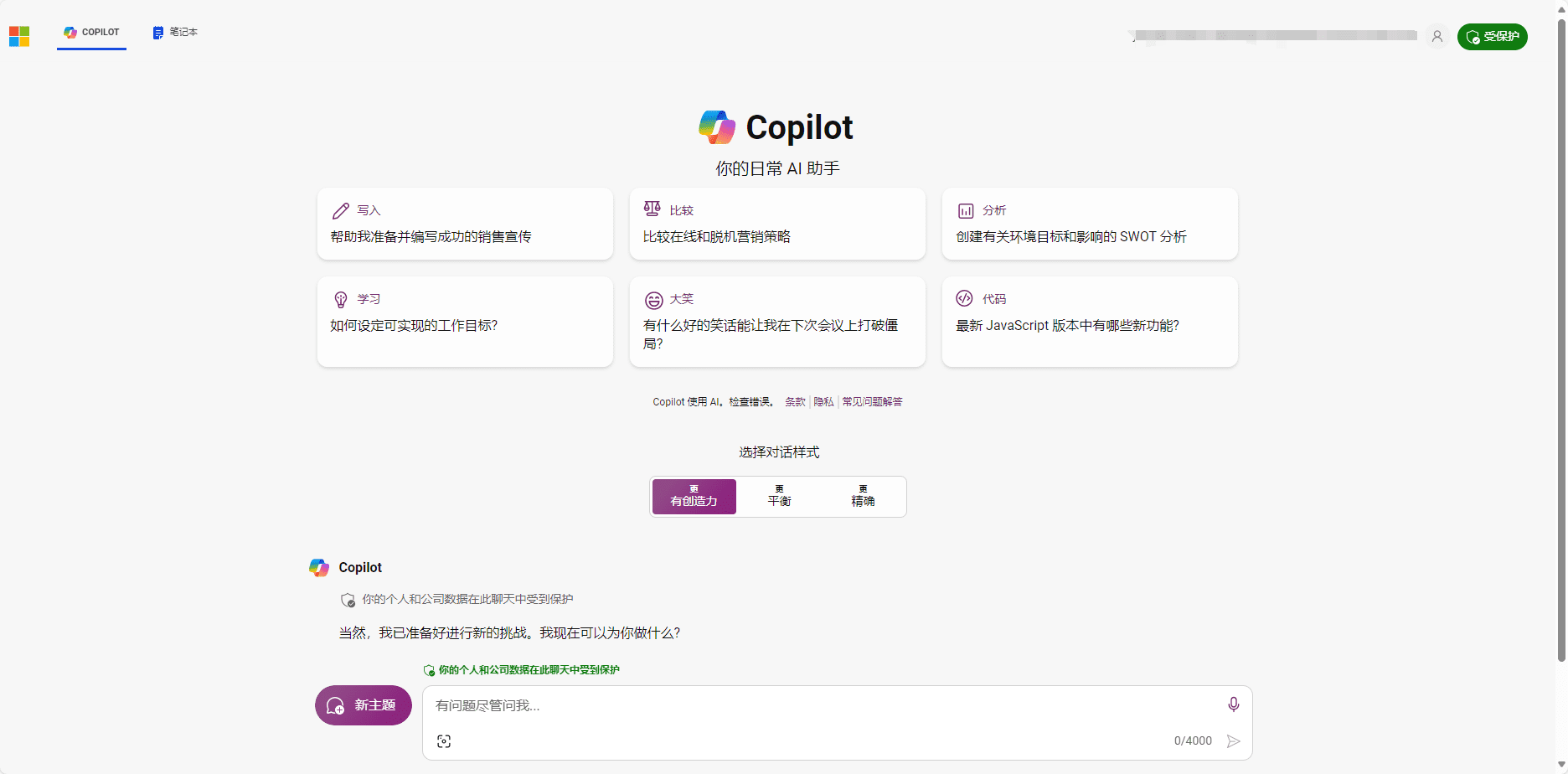Switch to the 笔记本 notebook tab
This screenshot has height=774, width=1568.
(175, 33)
